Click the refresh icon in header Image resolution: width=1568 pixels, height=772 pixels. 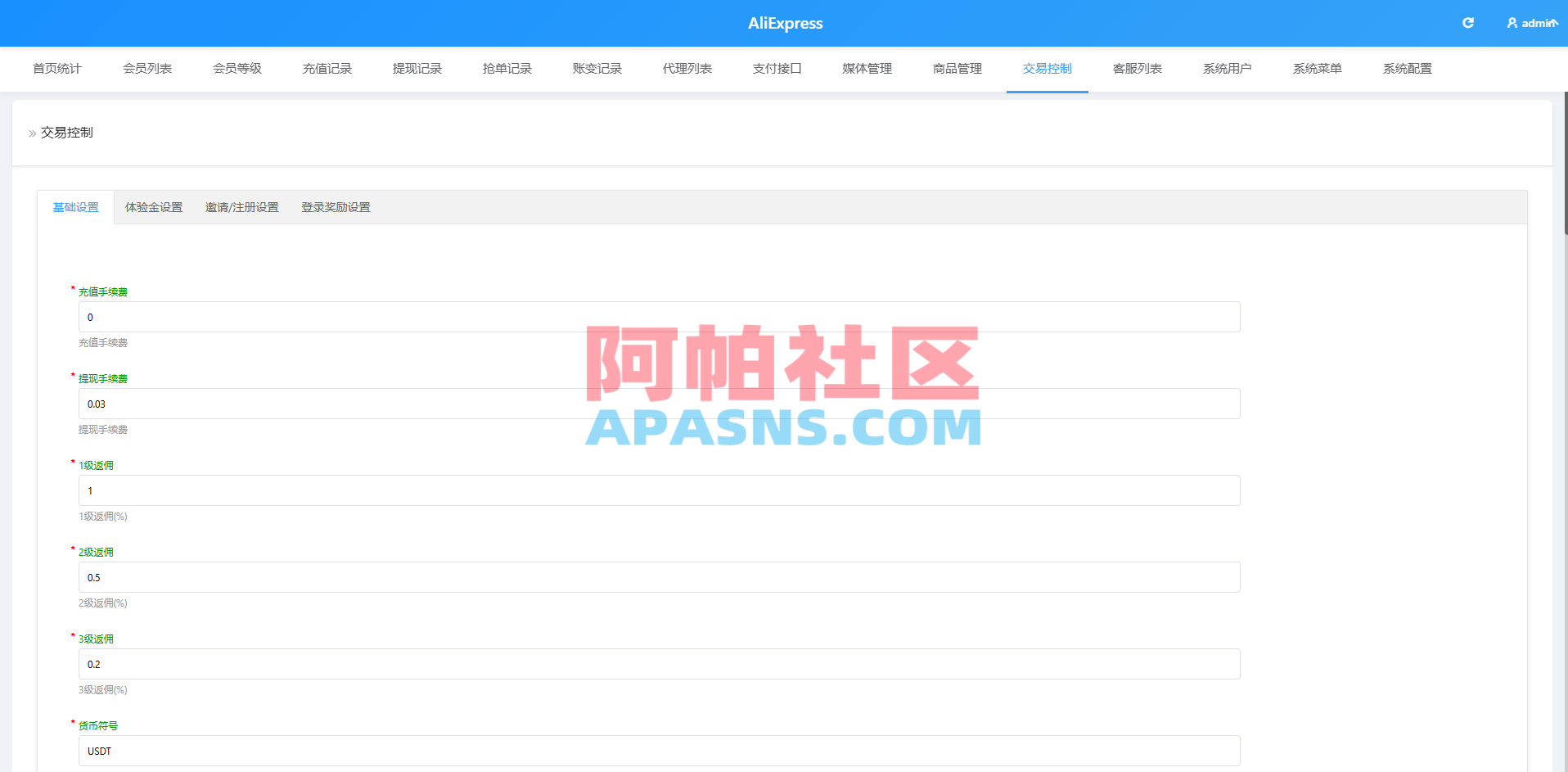[1468, 23]
